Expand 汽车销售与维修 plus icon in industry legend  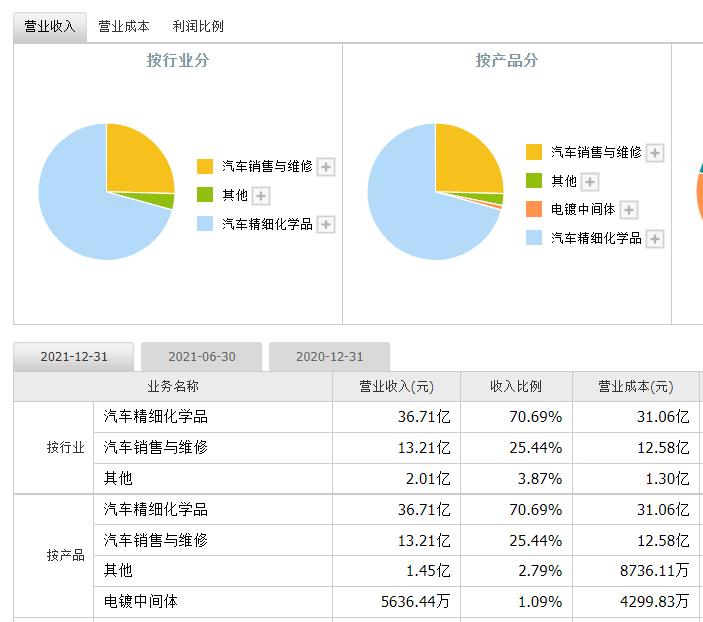point(326,167)
